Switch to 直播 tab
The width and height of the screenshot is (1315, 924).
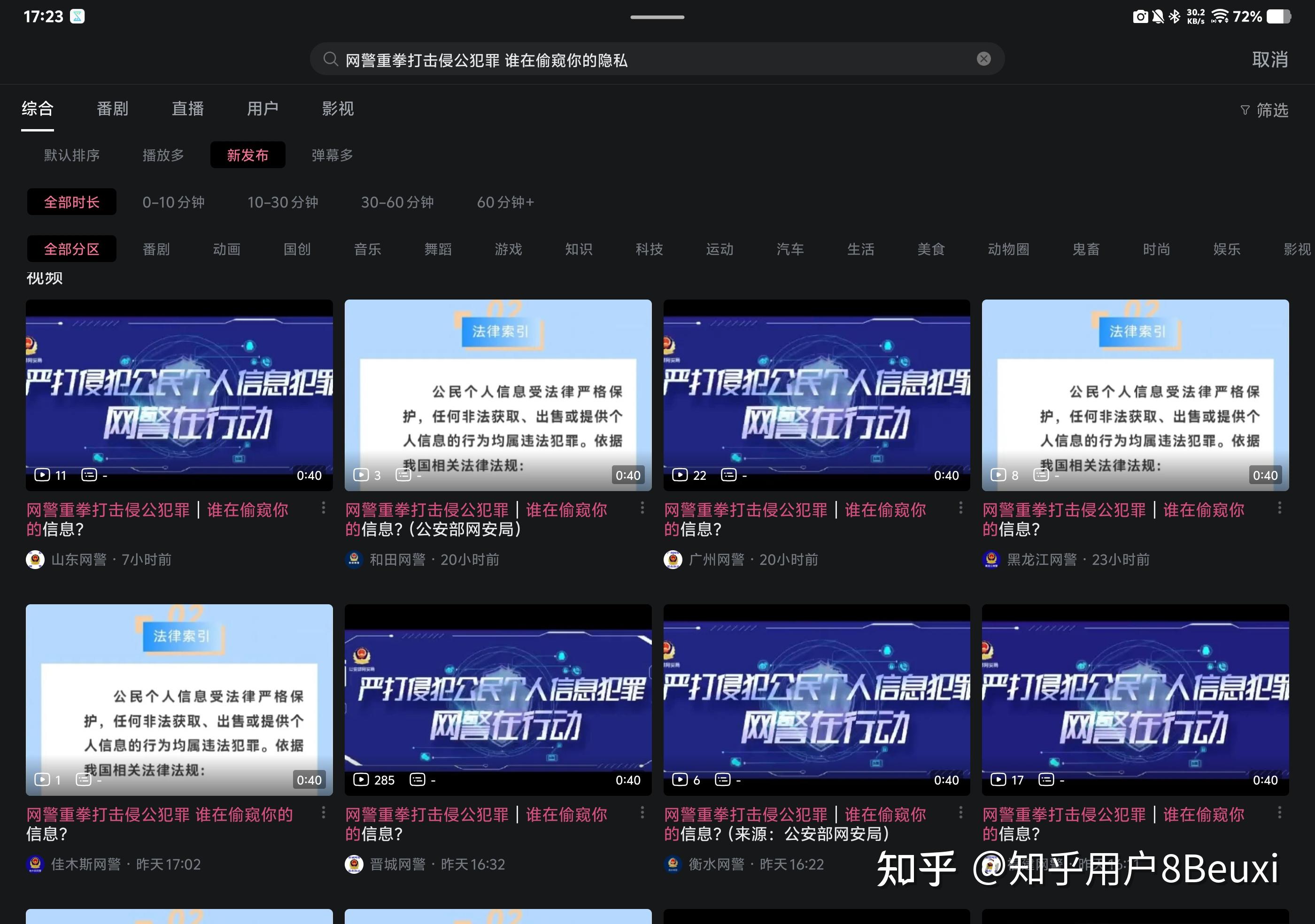[188, 109]
